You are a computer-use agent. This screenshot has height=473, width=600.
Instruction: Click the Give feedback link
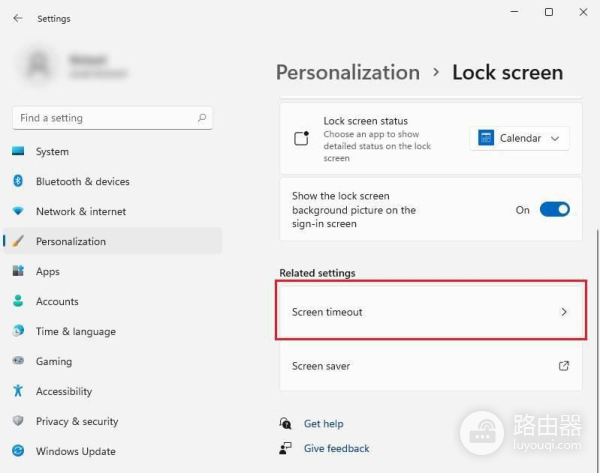tap(336, 449)
